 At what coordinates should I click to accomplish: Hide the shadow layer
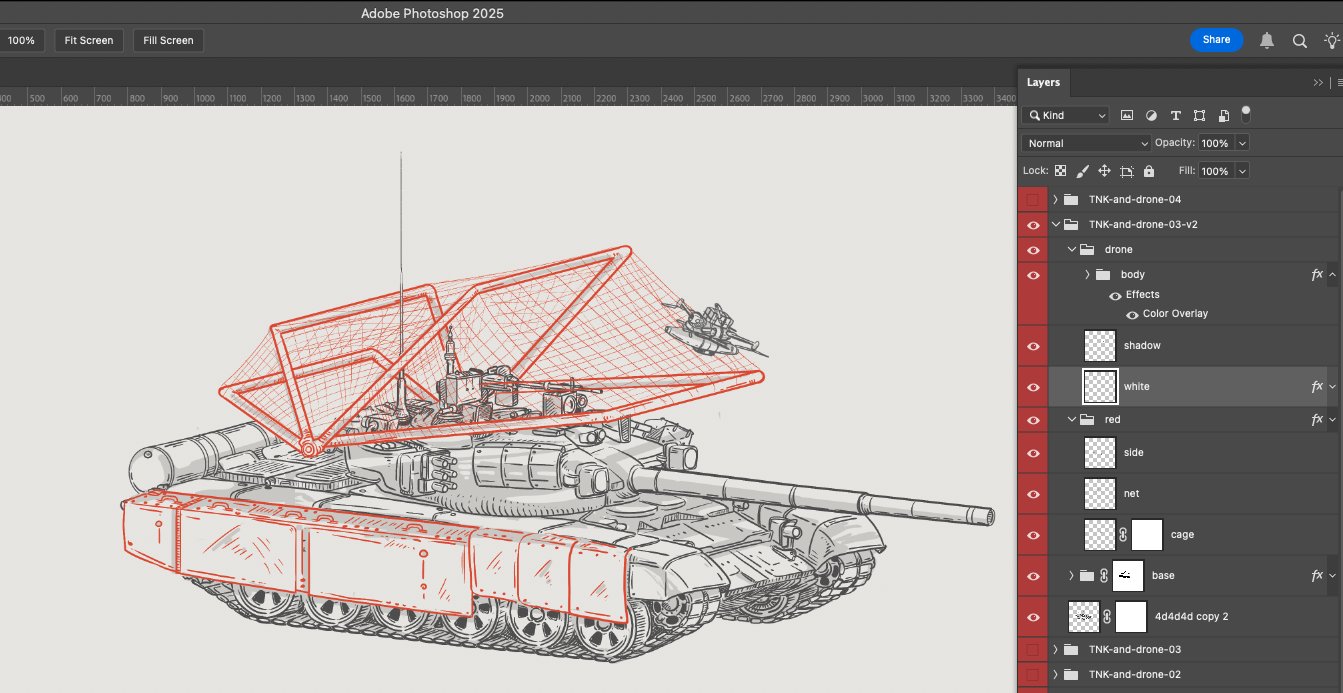point(1033,346)
